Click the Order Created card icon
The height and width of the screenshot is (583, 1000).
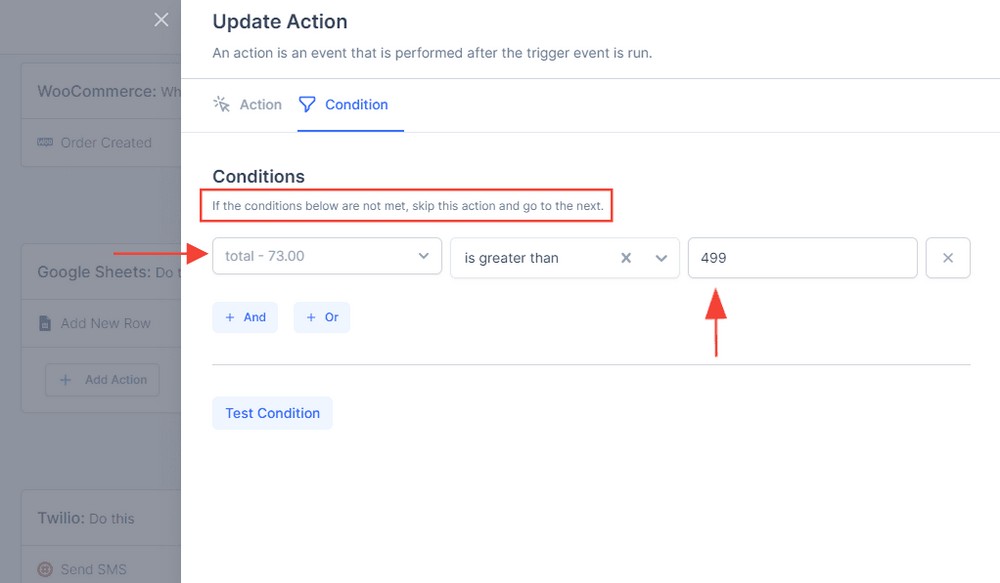point(45,142)
